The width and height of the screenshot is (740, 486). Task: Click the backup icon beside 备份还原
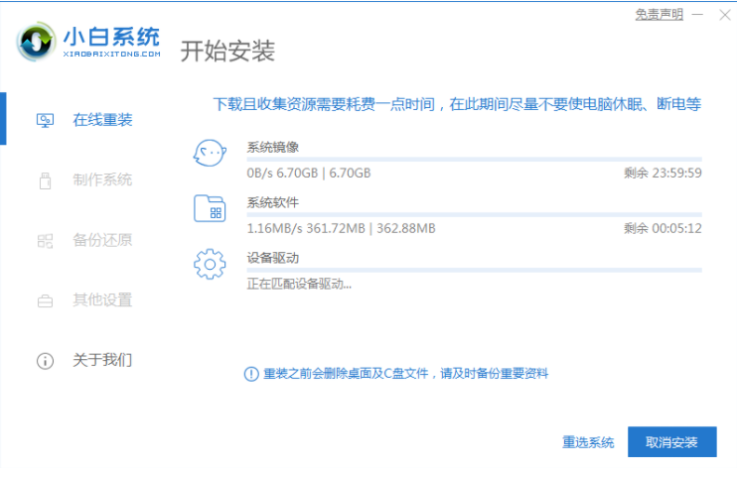pyautogui.click(x=45, y=241)
